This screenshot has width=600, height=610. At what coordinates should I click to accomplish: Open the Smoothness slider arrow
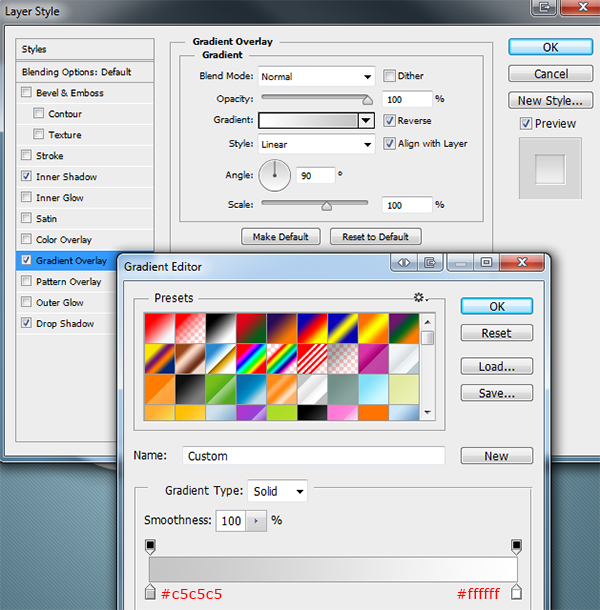click(256, 521)
